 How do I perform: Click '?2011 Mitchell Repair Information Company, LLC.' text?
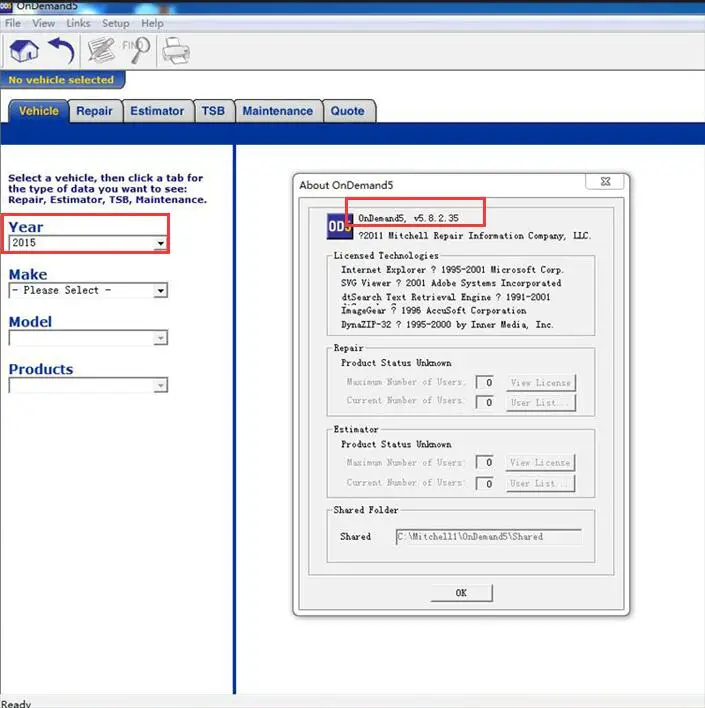[x=474, y=236]
